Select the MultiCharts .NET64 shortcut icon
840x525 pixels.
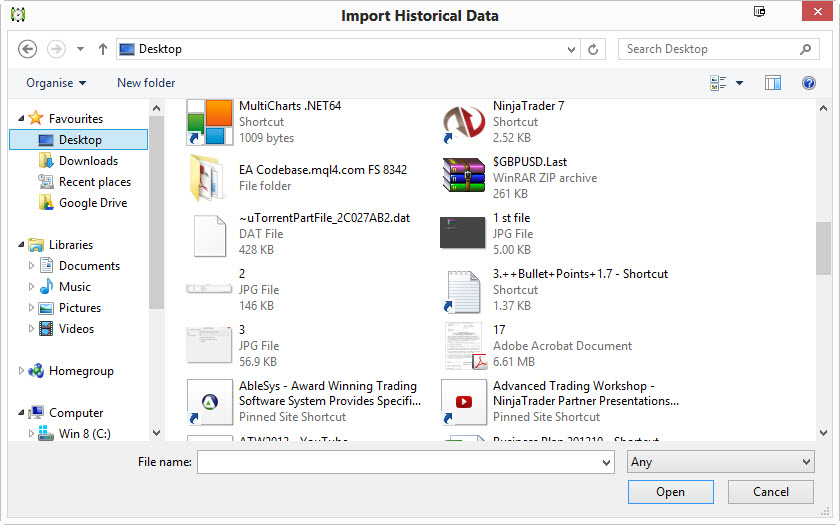(209, 122)
